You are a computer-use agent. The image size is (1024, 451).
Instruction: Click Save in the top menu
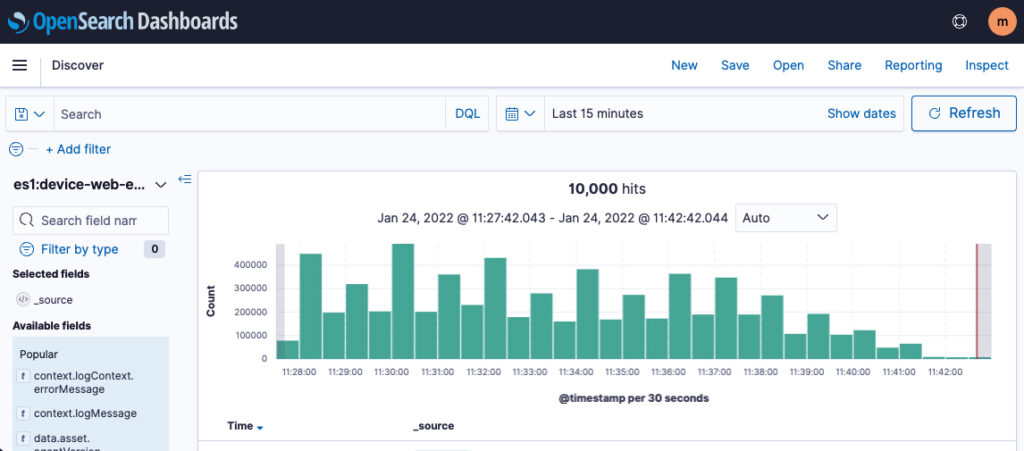735,65
